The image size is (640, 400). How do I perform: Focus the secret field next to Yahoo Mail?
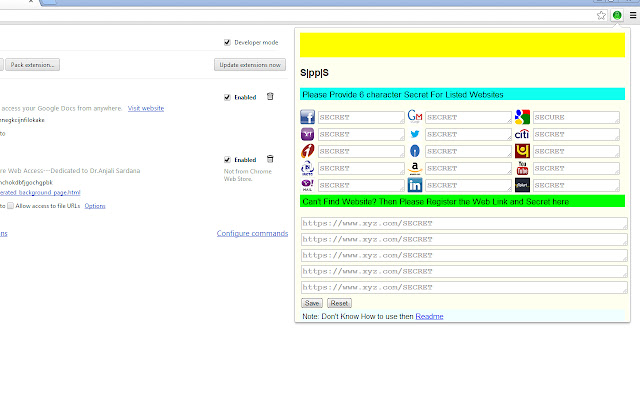[361, 185]
